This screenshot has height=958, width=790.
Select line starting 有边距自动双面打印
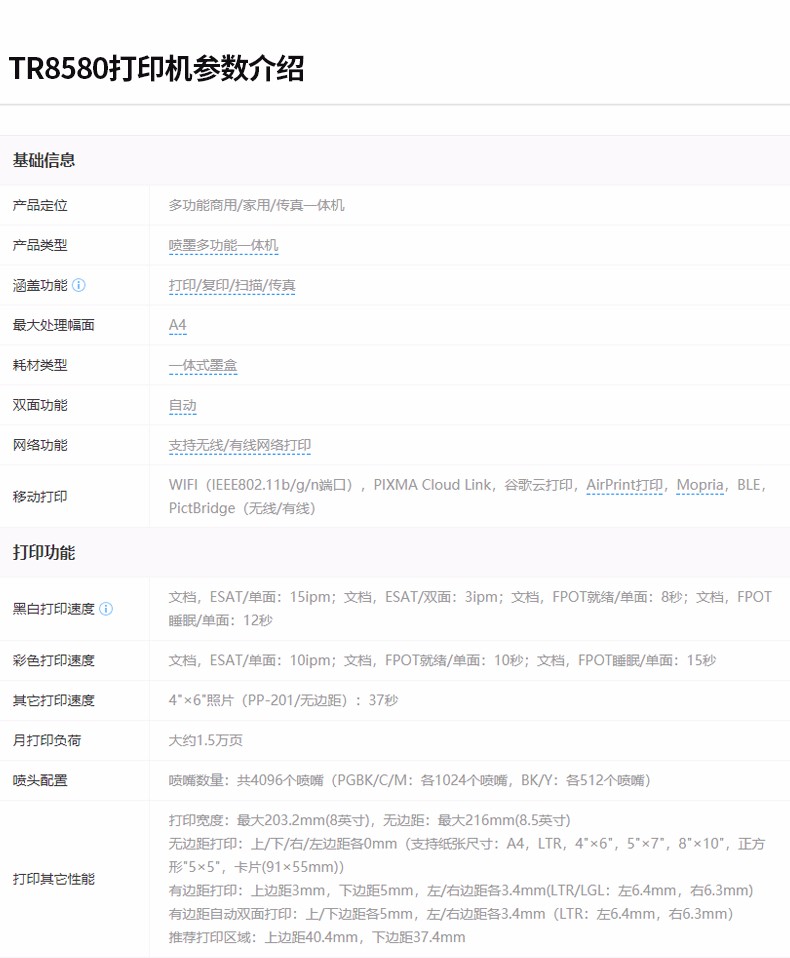coord(451,914)
